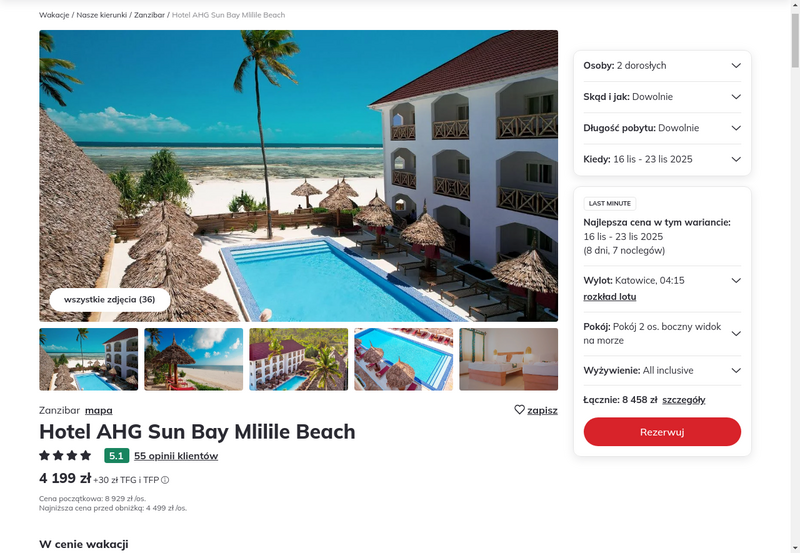The width and height of the screenshot is (800, 553).
Task: Open the Kiedy date range dropdown
Action: pos(662,159)
